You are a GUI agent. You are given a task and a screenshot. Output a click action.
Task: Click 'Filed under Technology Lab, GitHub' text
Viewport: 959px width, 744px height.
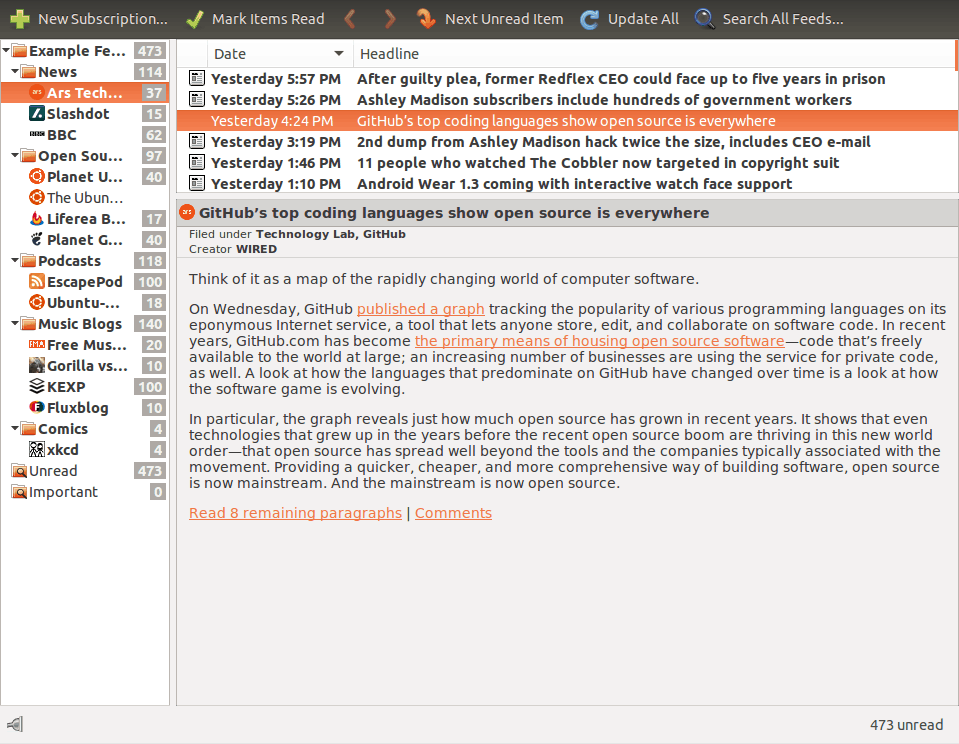pyautogui.click(x=297, y=234)
